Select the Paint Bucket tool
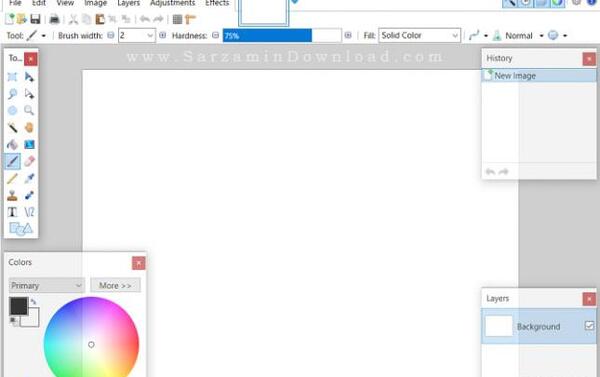Image resolution: width=600 pixels, height=377 pixels. [12, 144]
